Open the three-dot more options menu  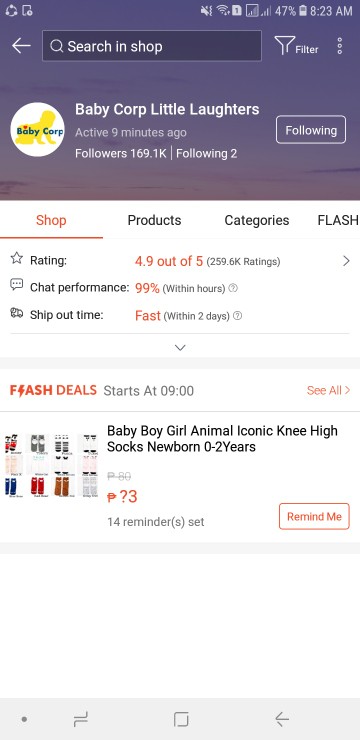point(339,46)
